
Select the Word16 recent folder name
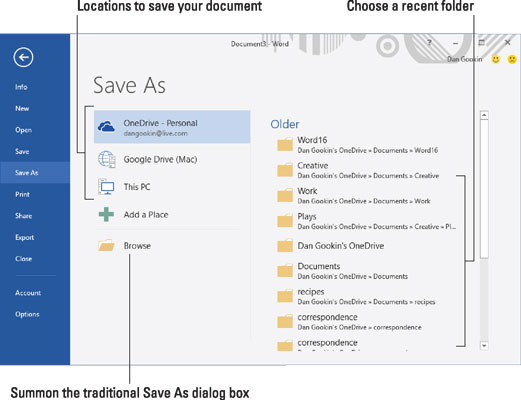312,140
